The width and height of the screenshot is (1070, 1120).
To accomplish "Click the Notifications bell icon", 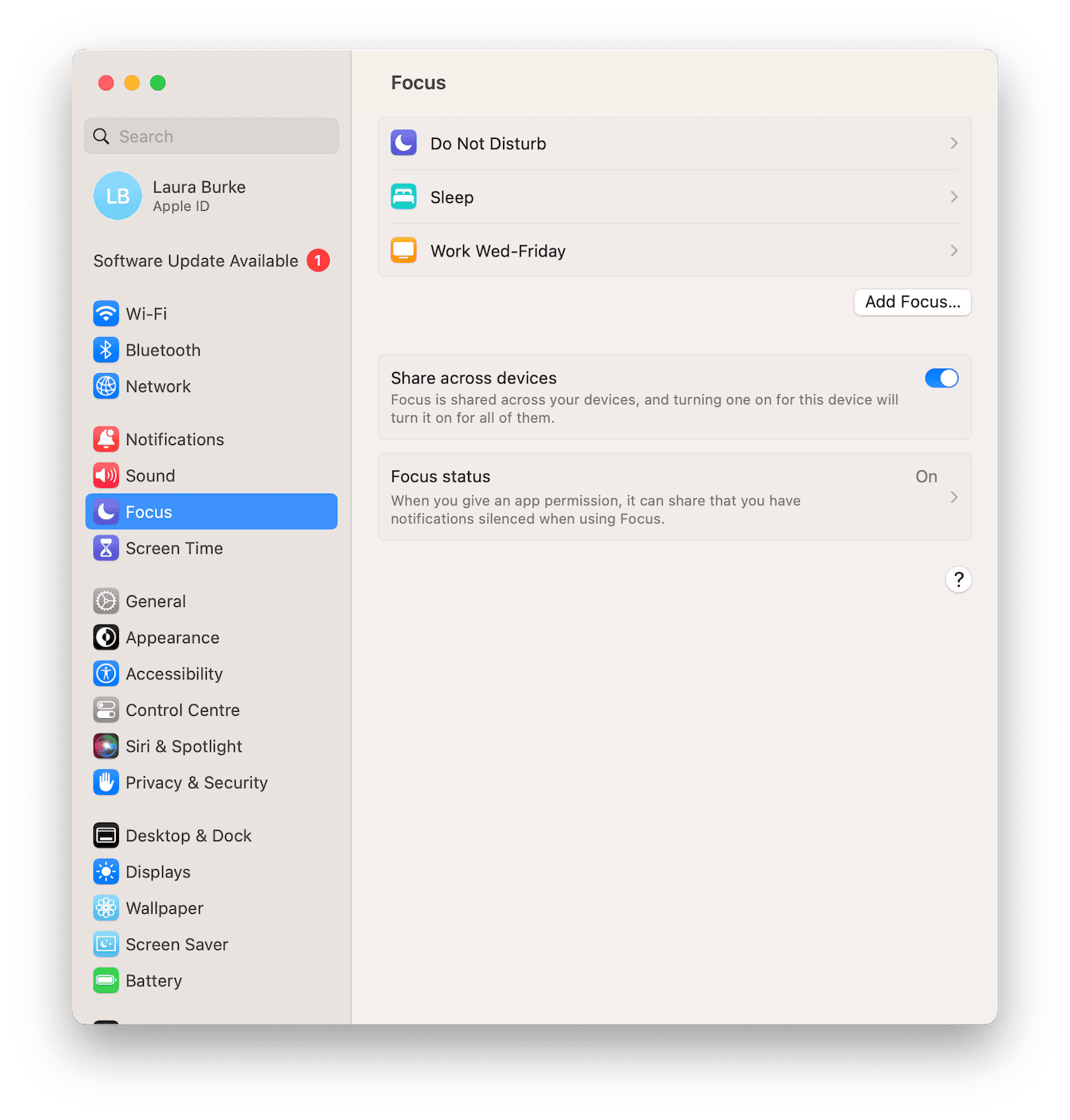I will point(106,439).
